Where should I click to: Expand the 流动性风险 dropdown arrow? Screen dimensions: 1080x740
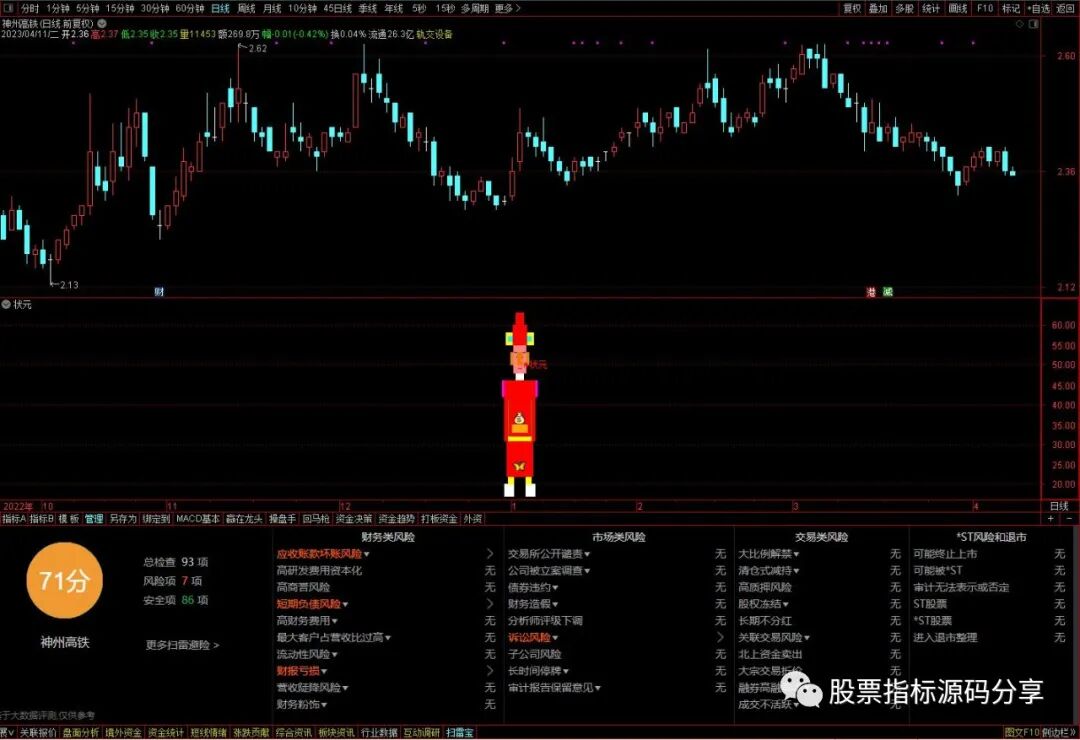(335, 655)
